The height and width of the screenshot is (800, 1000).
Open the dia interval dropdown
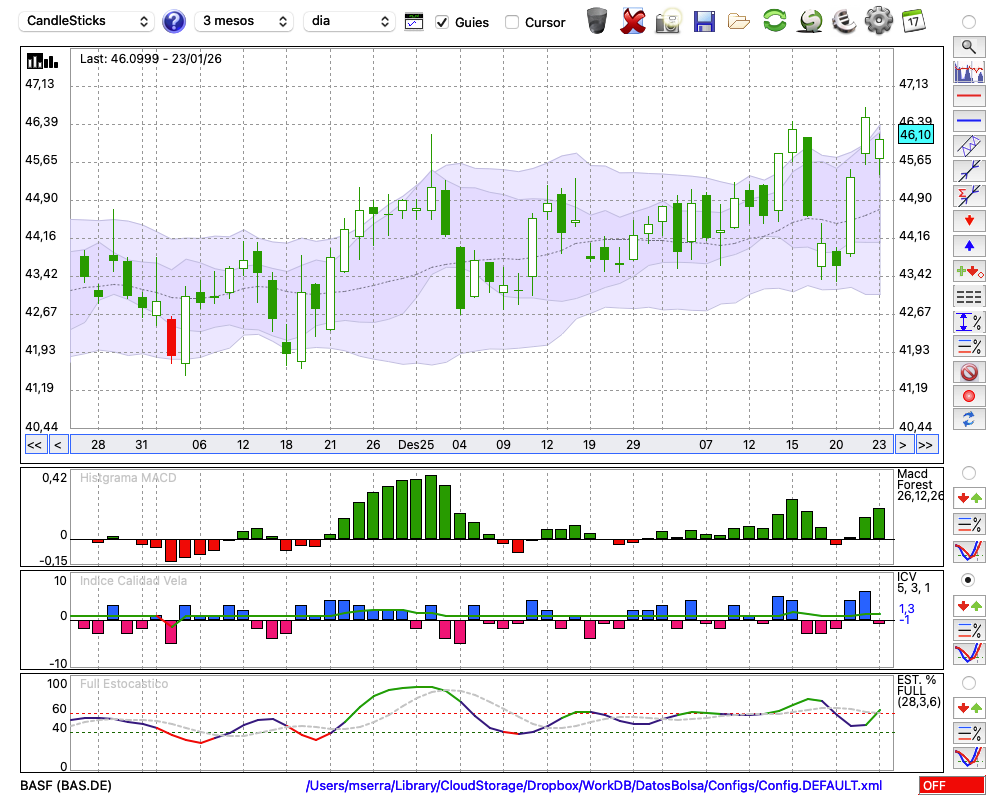click(350, 21)
